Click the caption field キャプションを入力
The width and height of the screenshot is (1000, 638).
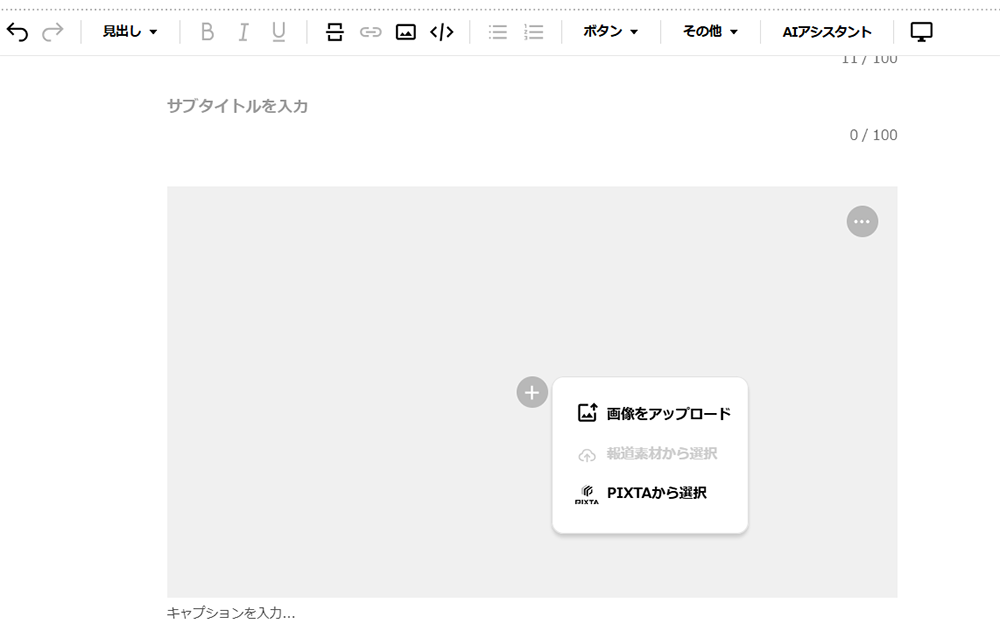(x=532, y=613)
